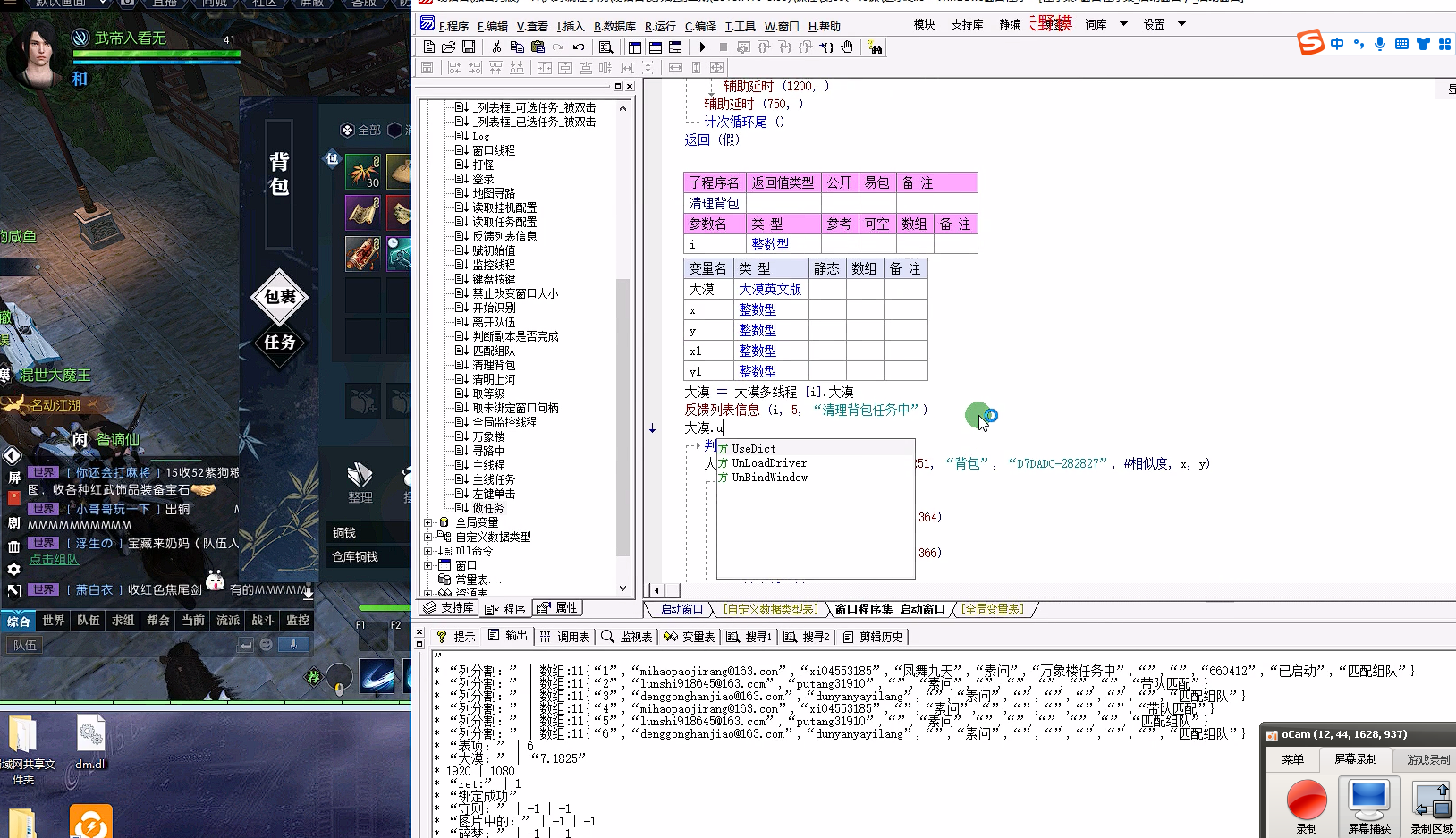Click the oCam 屏幕捕获 screen capture icon
This screenshot has width=1456, height=838.
[x=1369, y=800]
